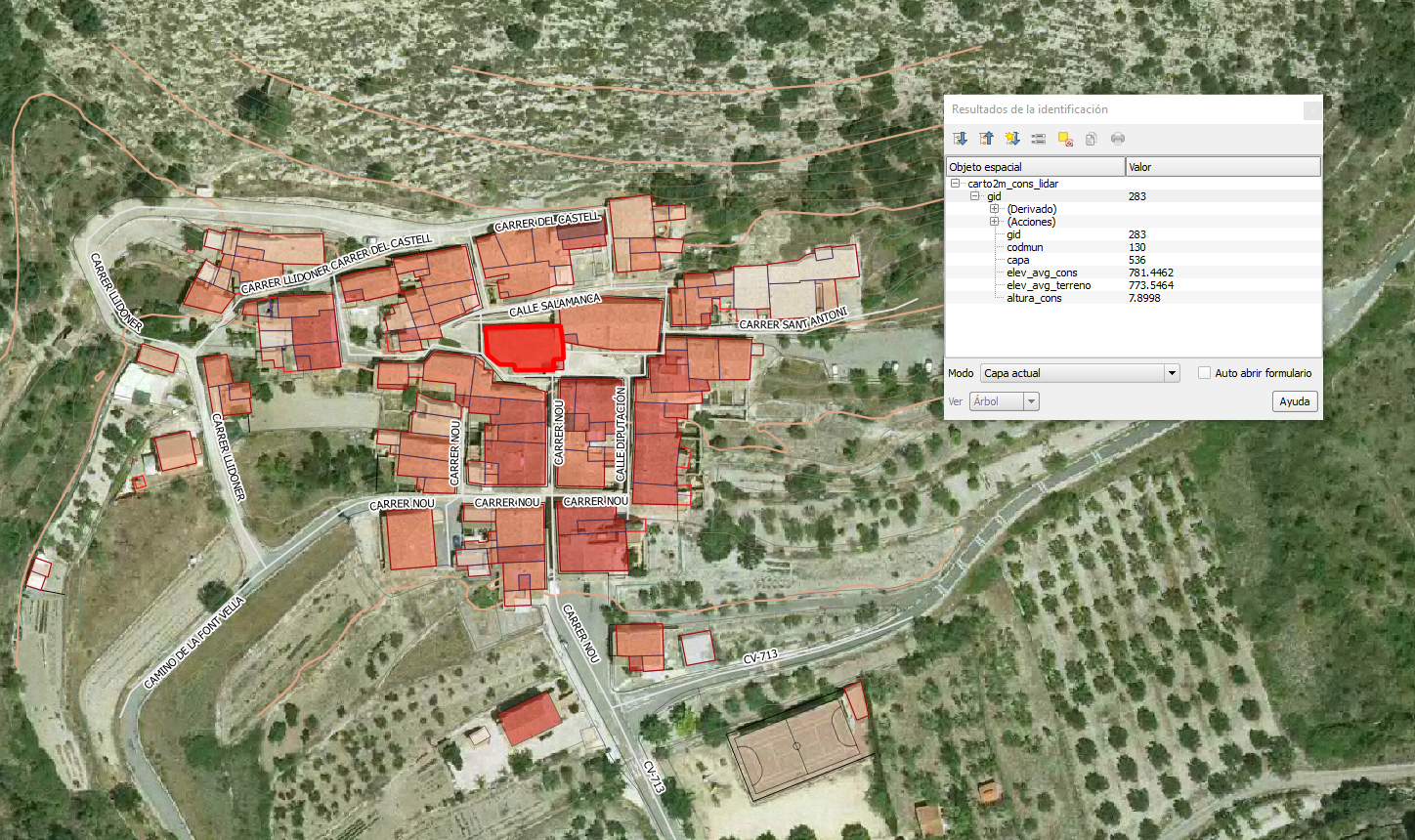Click the Expand tree icon in identify results
This screenshot has width=1415, height=840.
pos(961,139)
